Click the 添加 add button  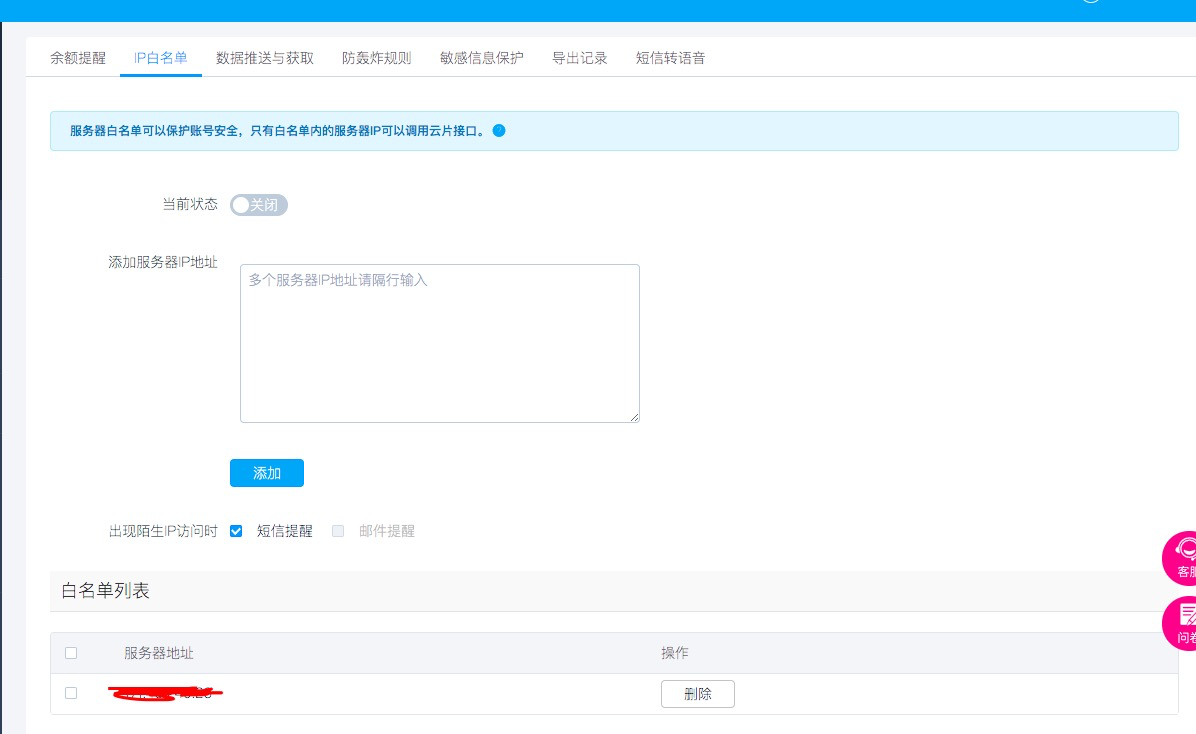[x=266, y=472]
